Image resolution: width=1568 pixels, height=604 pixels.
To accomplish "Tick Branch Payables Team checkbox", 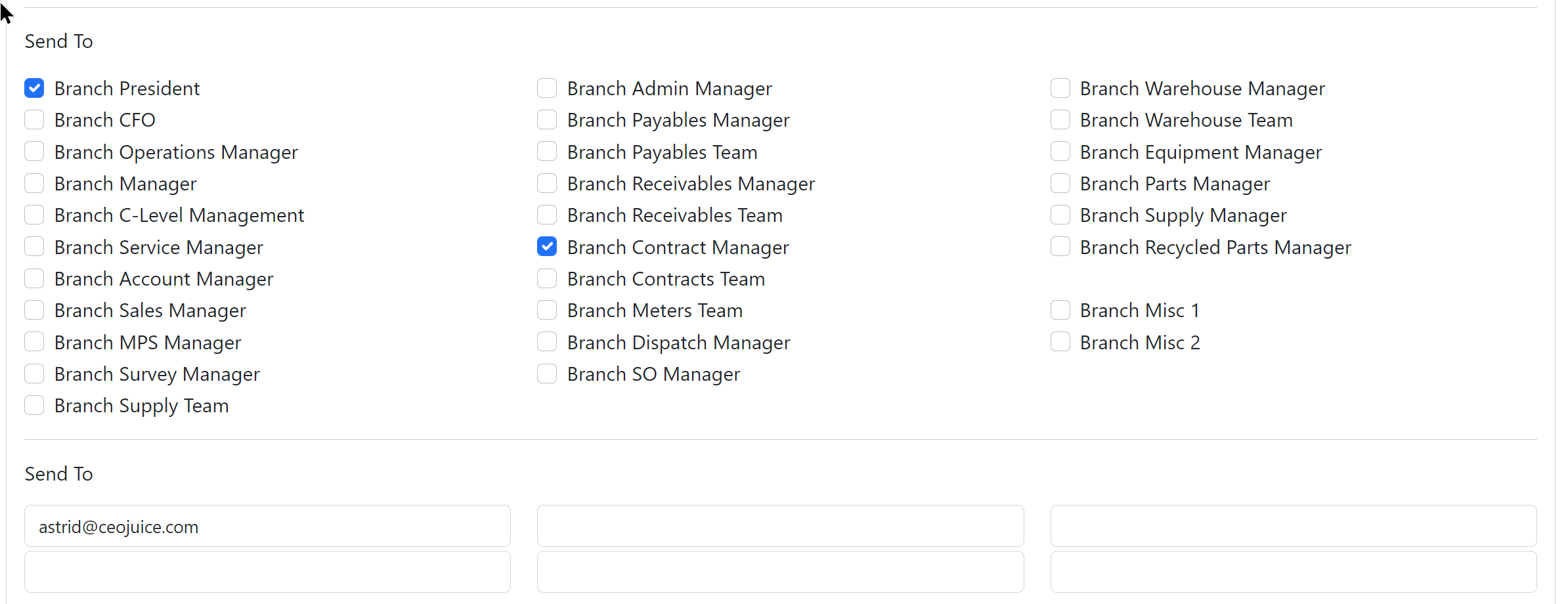I will point(547,152).
